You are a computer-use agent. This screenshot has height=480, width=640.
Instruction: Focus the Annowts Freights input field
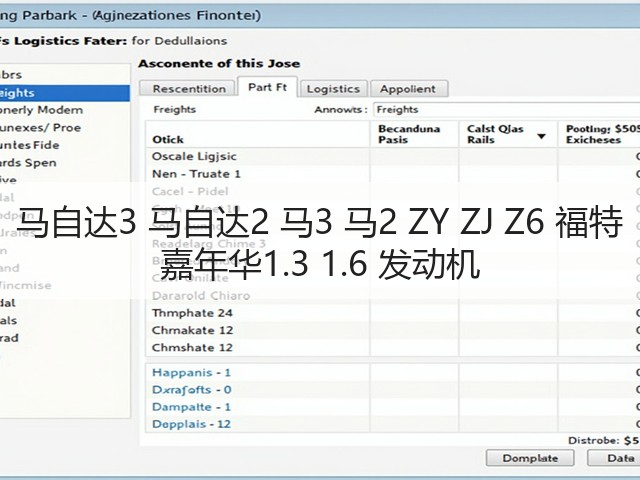click(506, 109)
